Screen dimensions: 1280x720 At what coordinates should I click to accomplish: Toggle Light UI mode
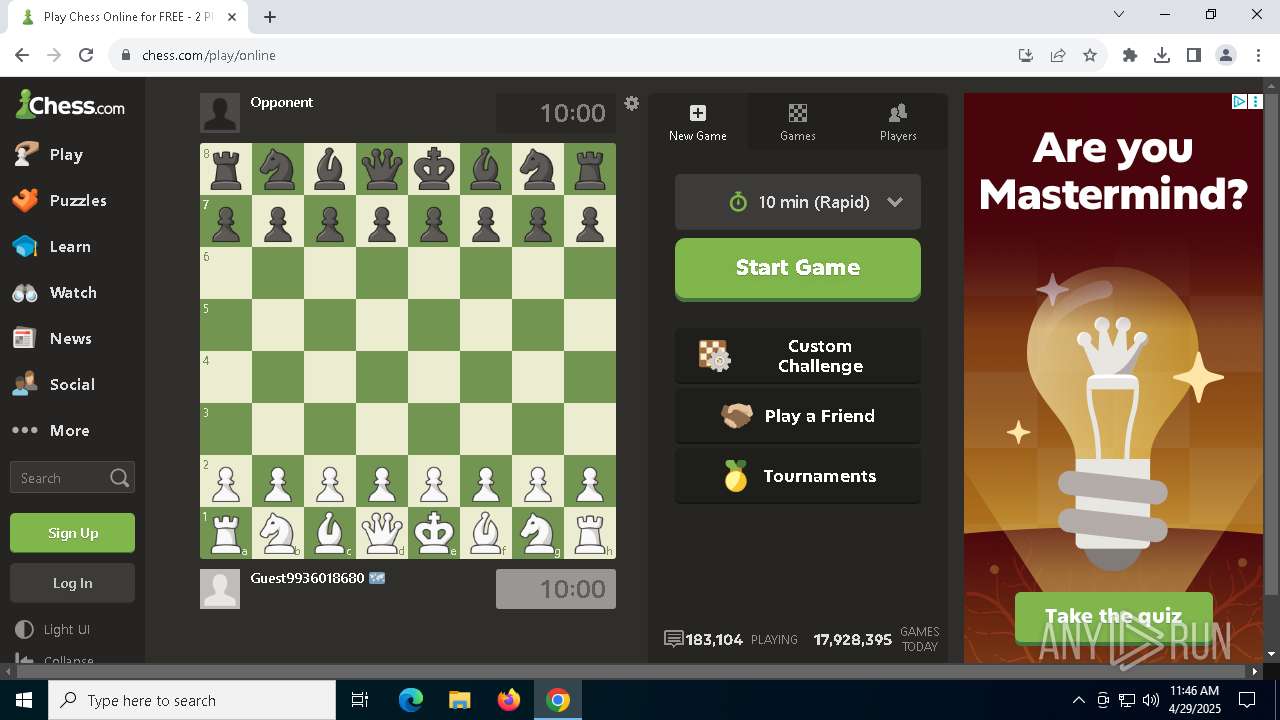tap(54, 629)
